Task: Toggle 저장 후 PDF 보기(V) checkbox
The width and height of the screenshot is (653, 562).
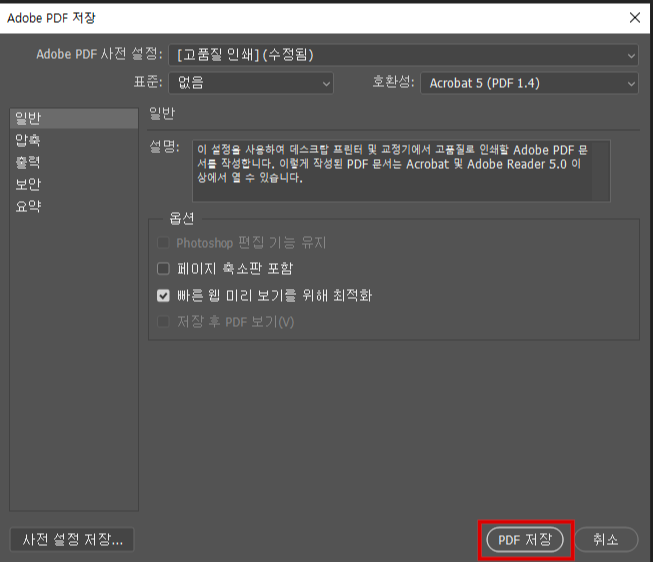Action: [x=163, y=322]
